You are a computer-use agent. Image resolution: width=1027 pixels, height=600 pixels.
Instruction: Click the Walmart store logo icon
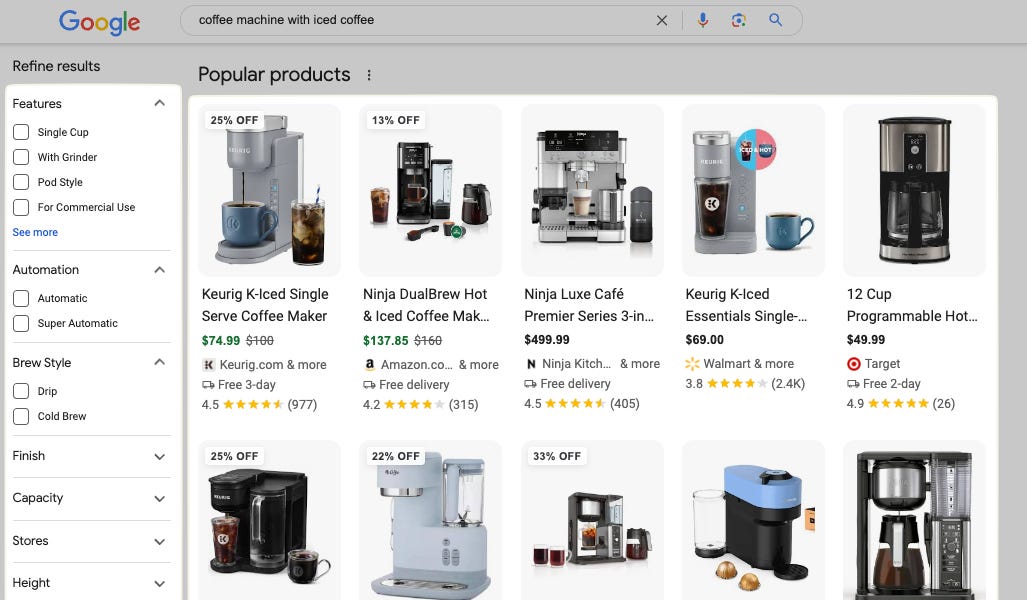(692, 364)
